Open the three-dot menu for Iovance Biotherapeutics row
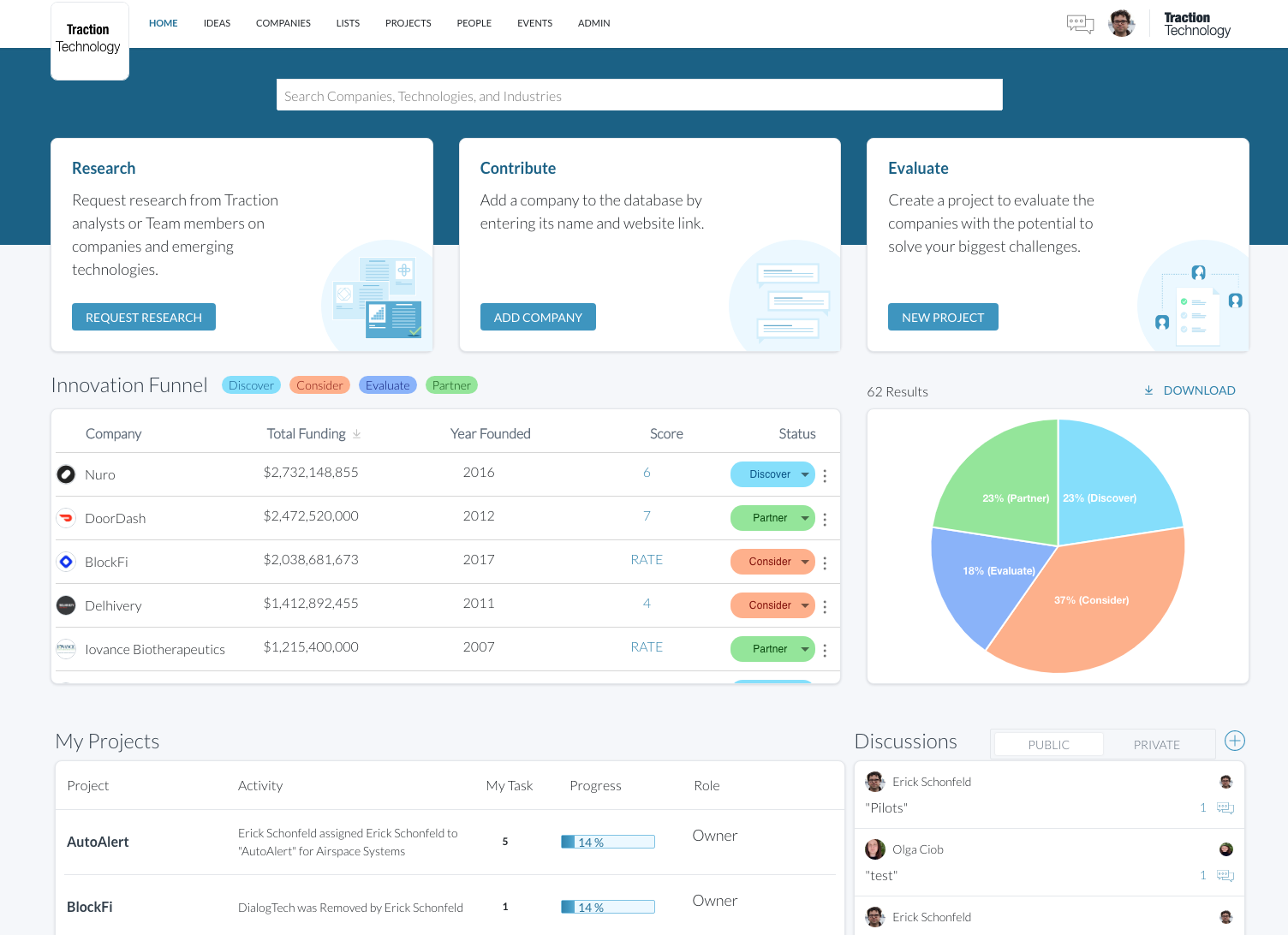 (x=825, y=650)
